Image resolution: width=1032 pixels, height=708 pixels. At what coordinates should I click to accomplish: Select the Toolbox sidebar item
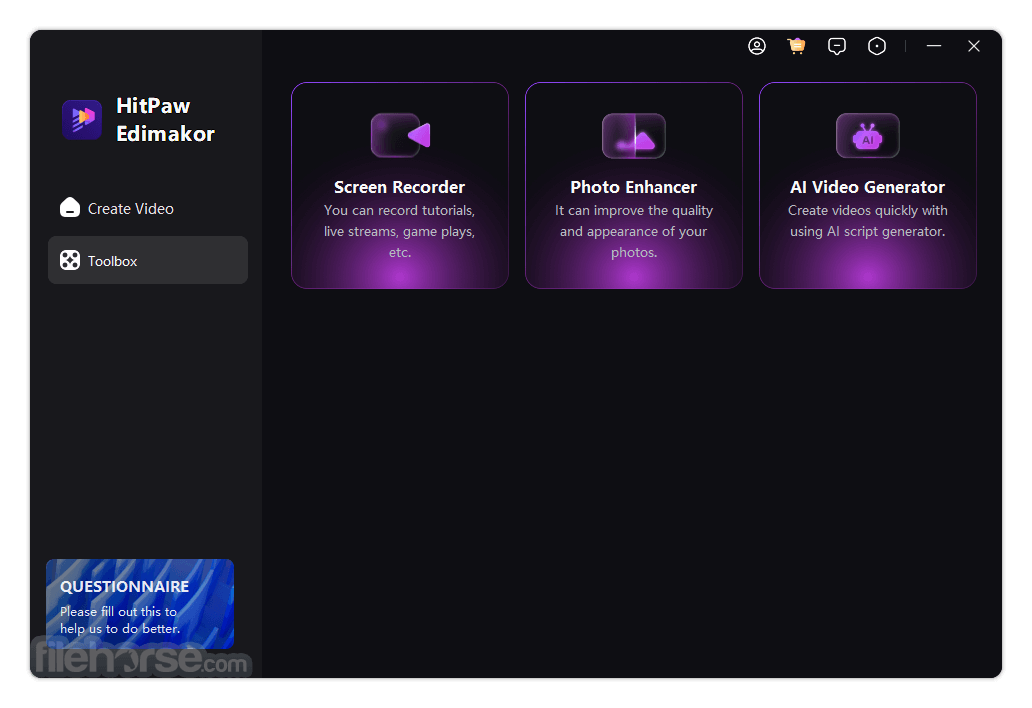click(x=148, y=261)
